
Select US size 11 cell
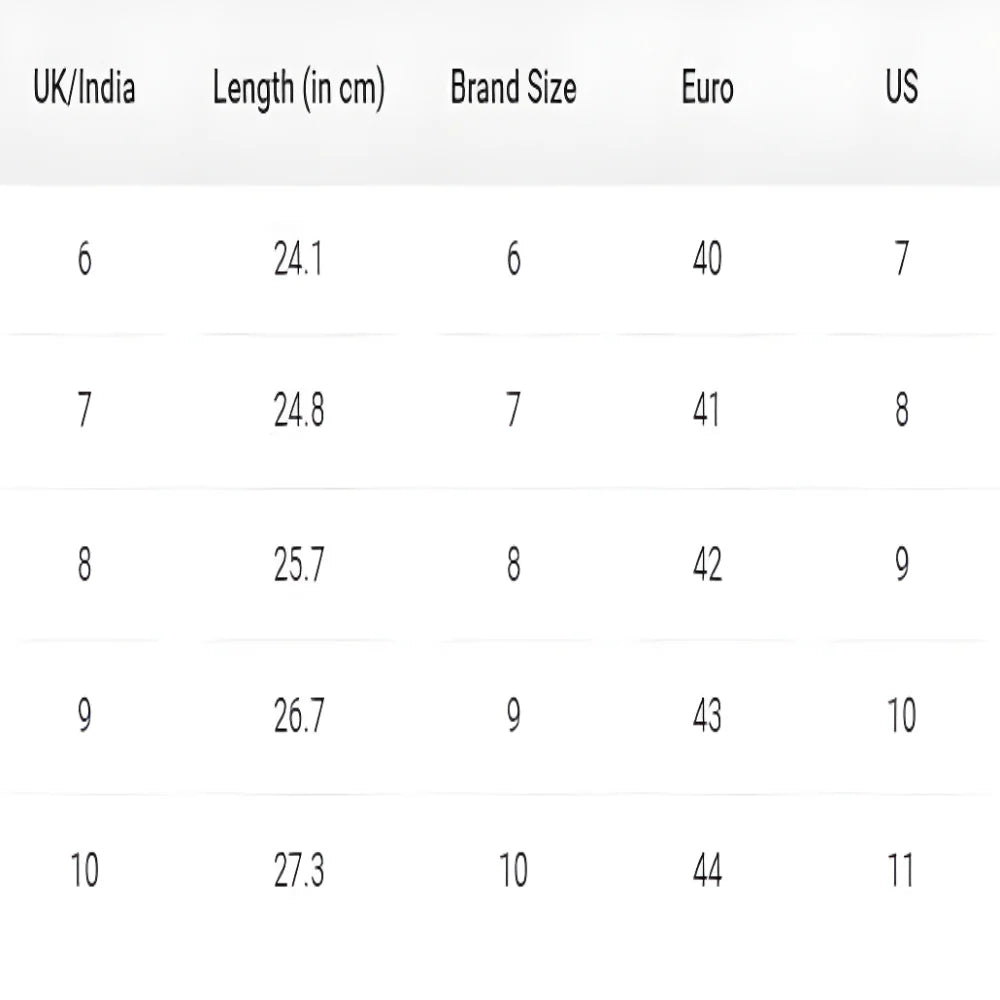tap(901, 871)
